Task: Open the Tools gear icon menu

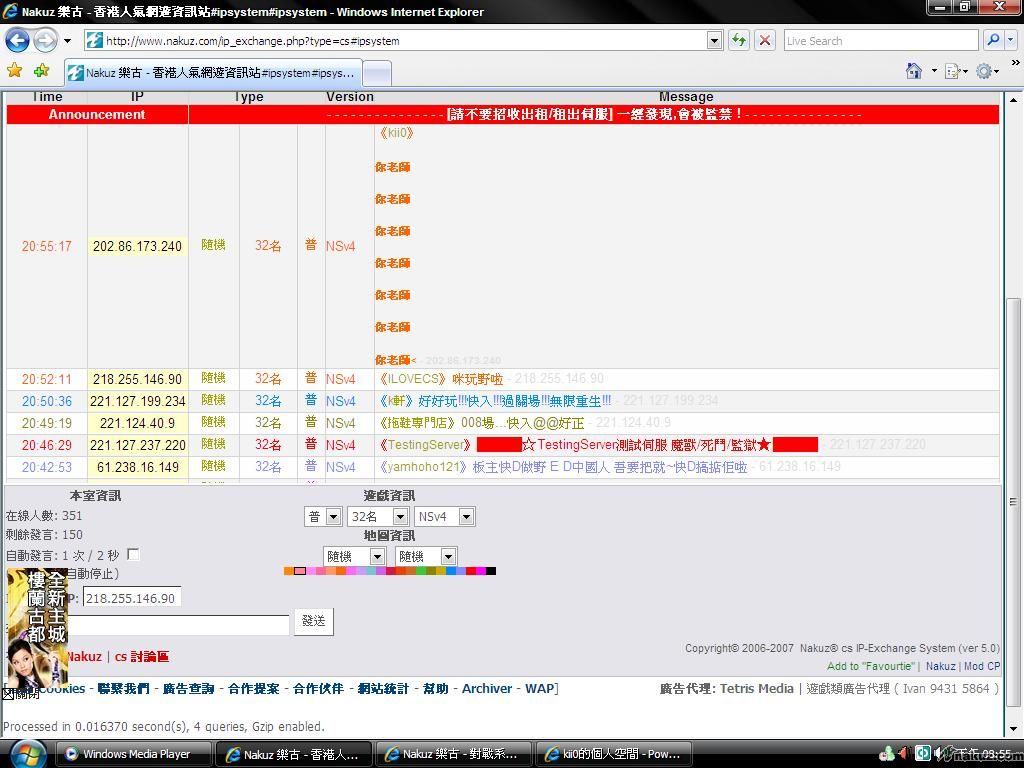Action: click(984, 71)
